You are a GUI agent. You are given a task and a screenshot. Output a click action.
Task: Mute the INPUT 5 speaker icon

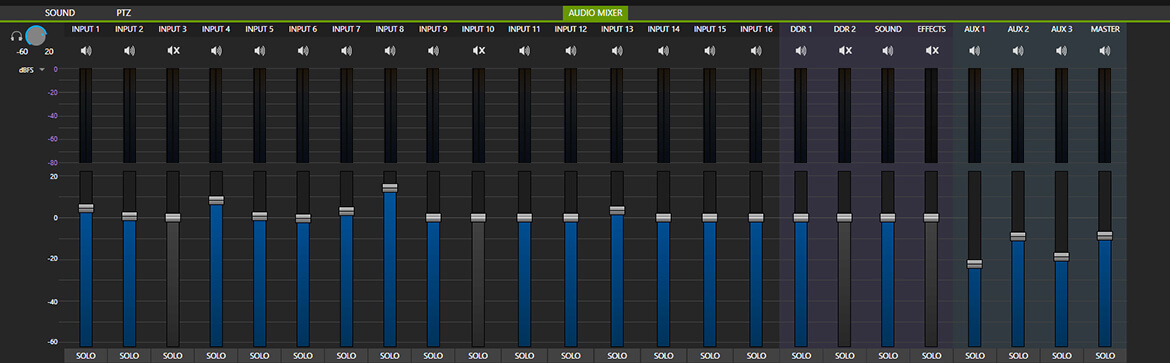coord(259,51)
